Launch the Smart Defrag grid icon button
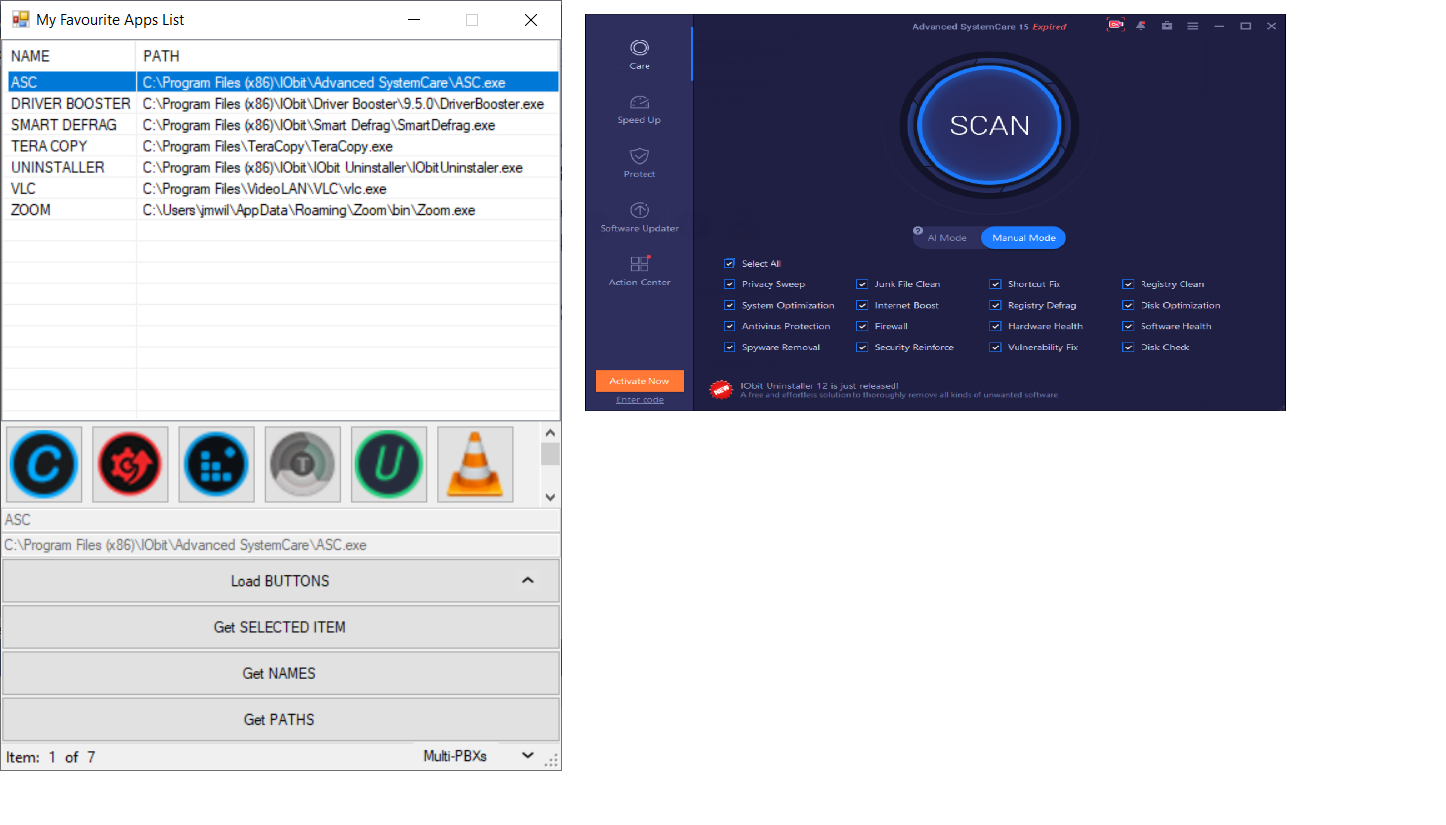Screen dimensions: 1446x825 [x=216, y=464]
